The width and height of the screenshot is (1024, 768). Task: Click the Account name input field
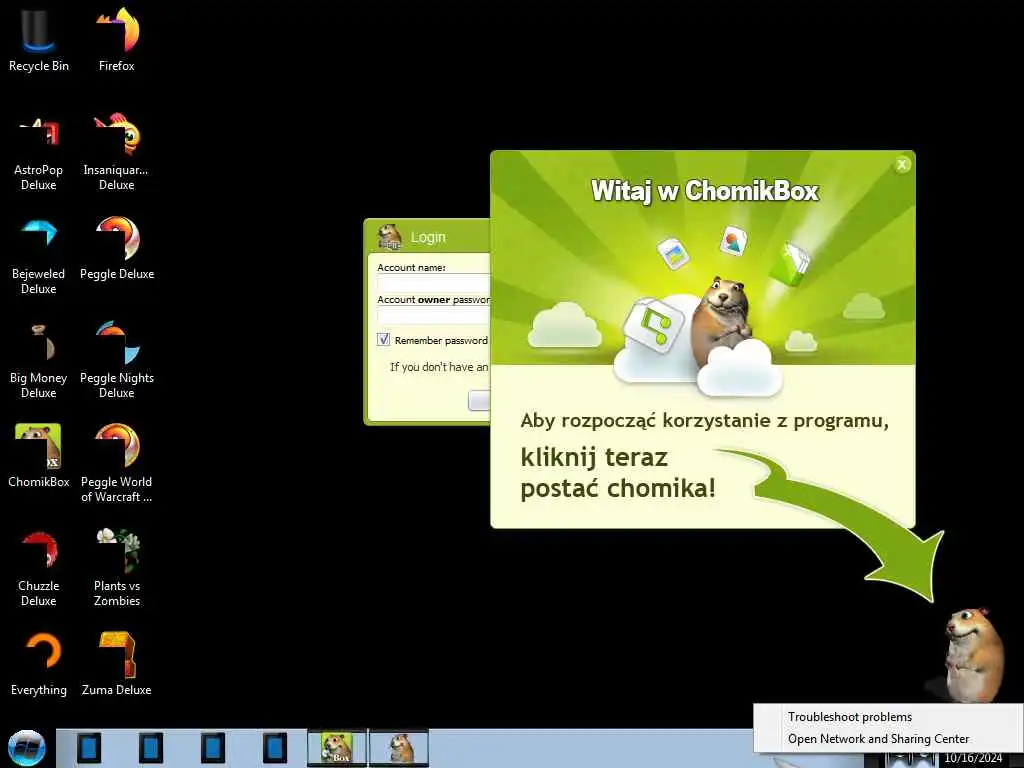pyautogui.click(x=434, y=283)
